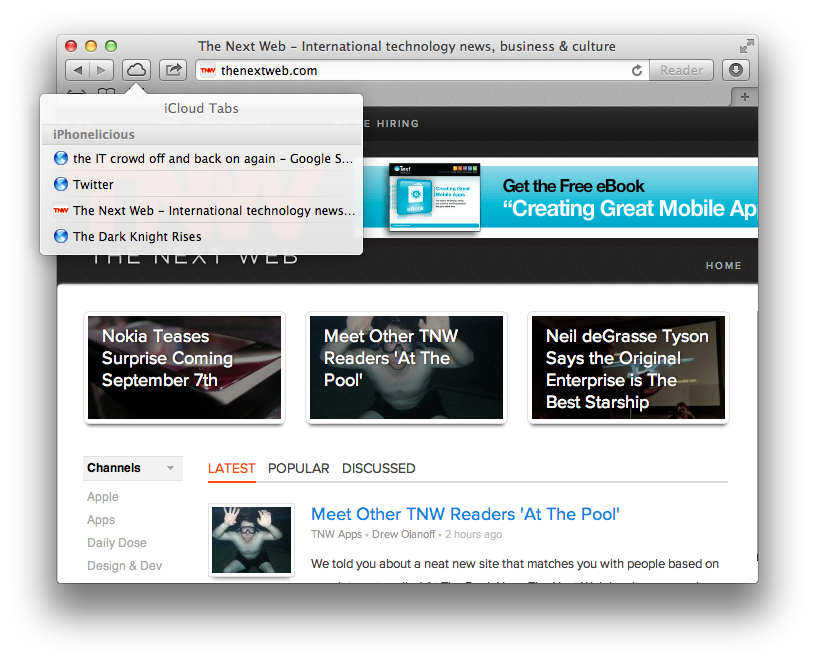815x662 pixels.
Task: Click author Drew Olanoff
Action: point(404,534)
